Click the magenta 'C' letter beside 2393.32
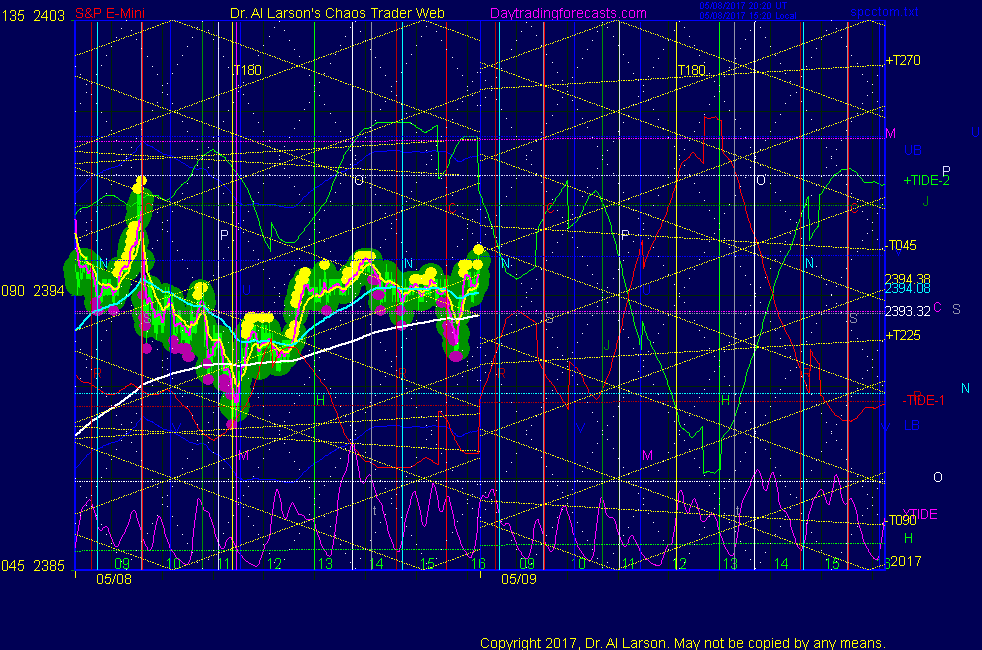The height and width of the screenshot is (650, 982). point(938,307)
